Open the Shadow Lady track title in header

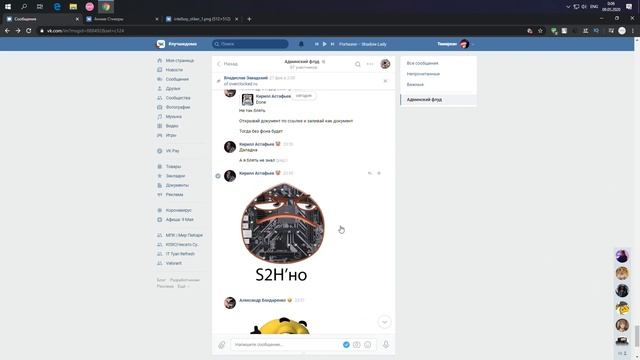coord(362,44)
